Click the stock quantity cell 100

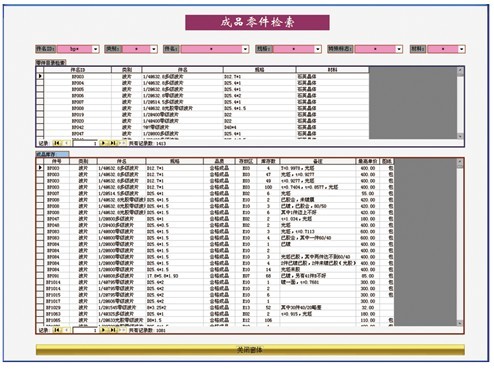point(268,187)
